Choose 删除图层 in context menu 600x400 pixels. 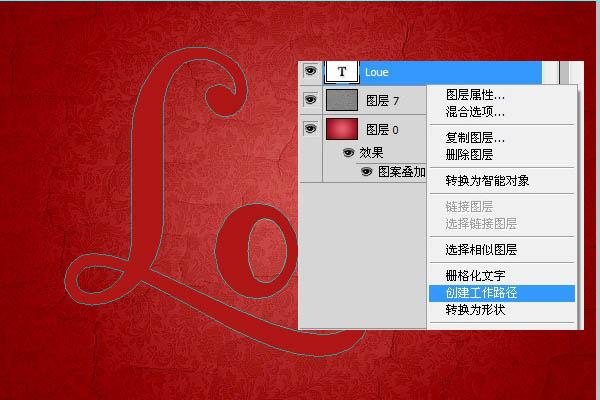coord(469,155)
